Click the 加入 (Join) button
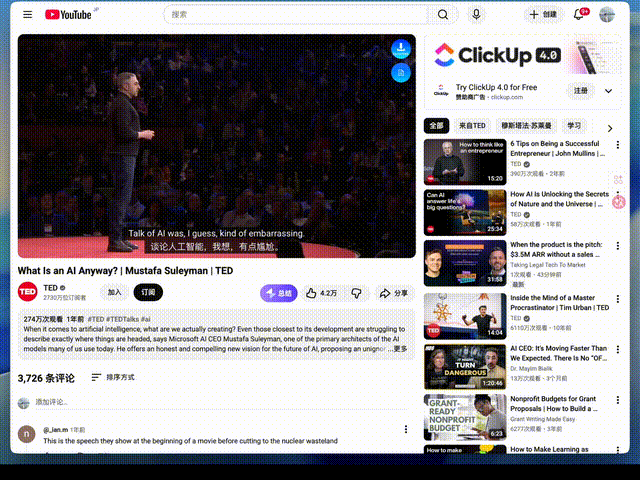The width and height of the screenshot is (640, 480). point(114,292)
